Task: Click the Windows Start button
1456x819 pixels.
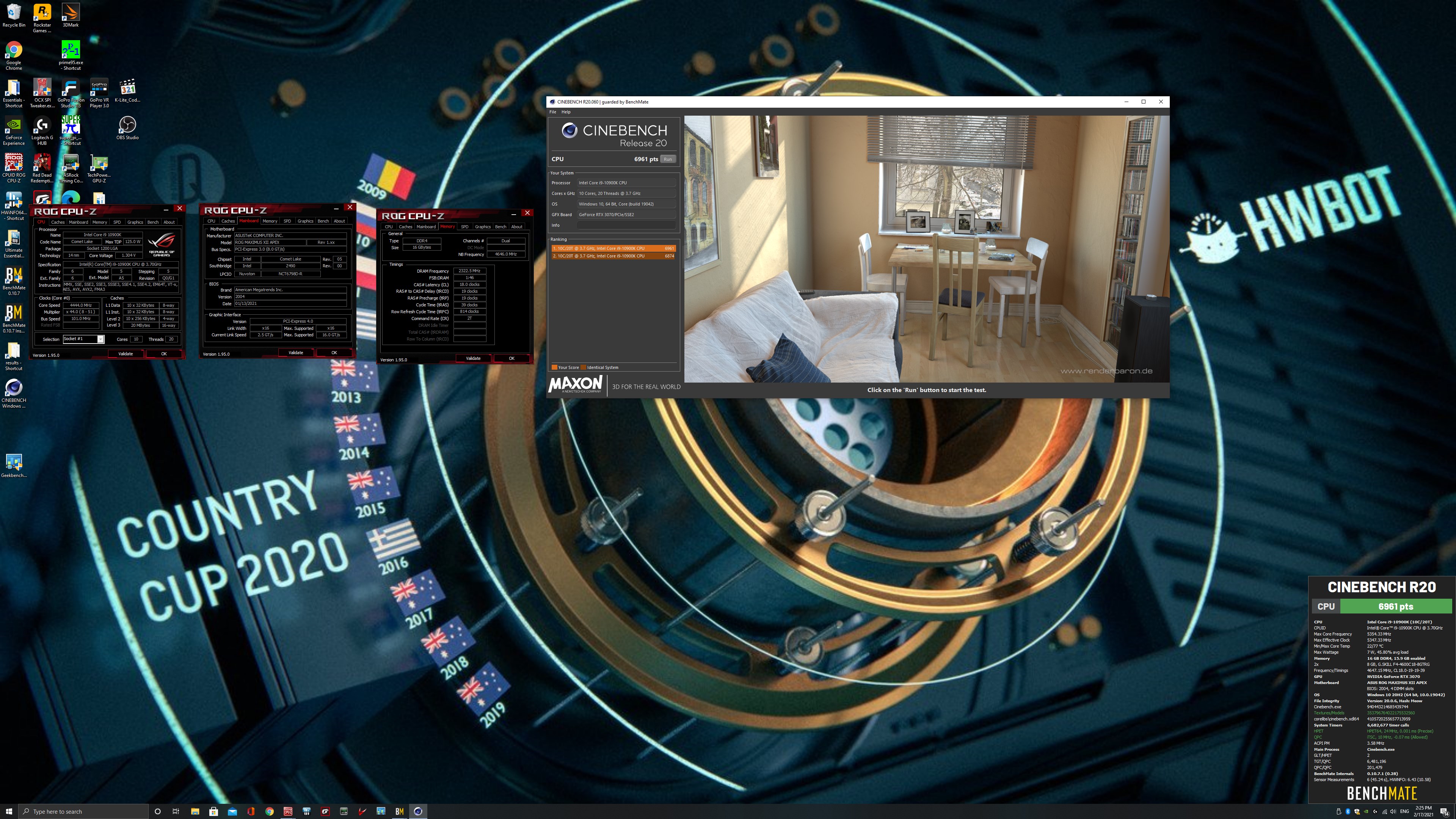Action: [x=8, y=811]
